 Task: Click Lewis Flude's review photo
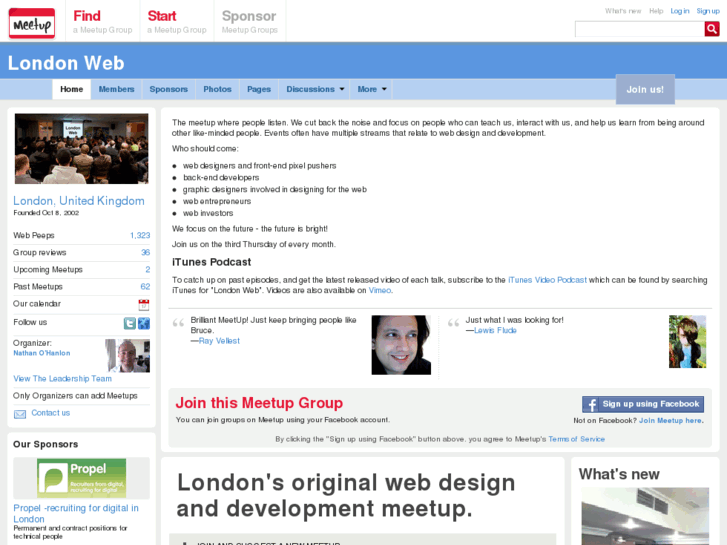click(687, 342)
